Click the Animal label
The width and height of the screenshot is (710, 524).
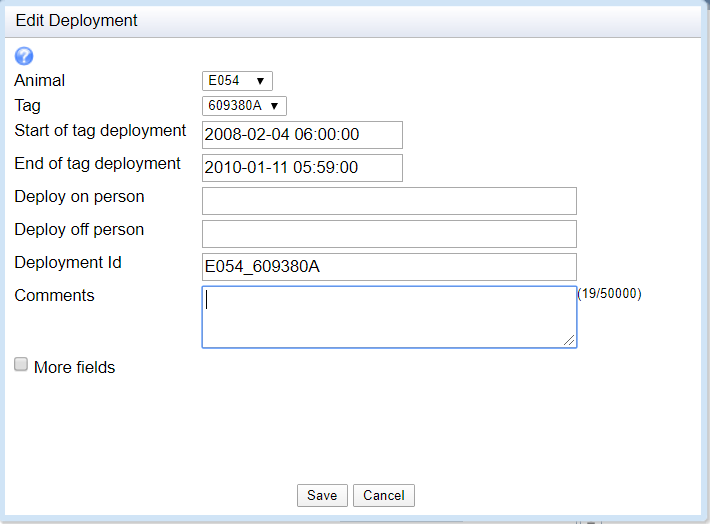coord(40,80)
